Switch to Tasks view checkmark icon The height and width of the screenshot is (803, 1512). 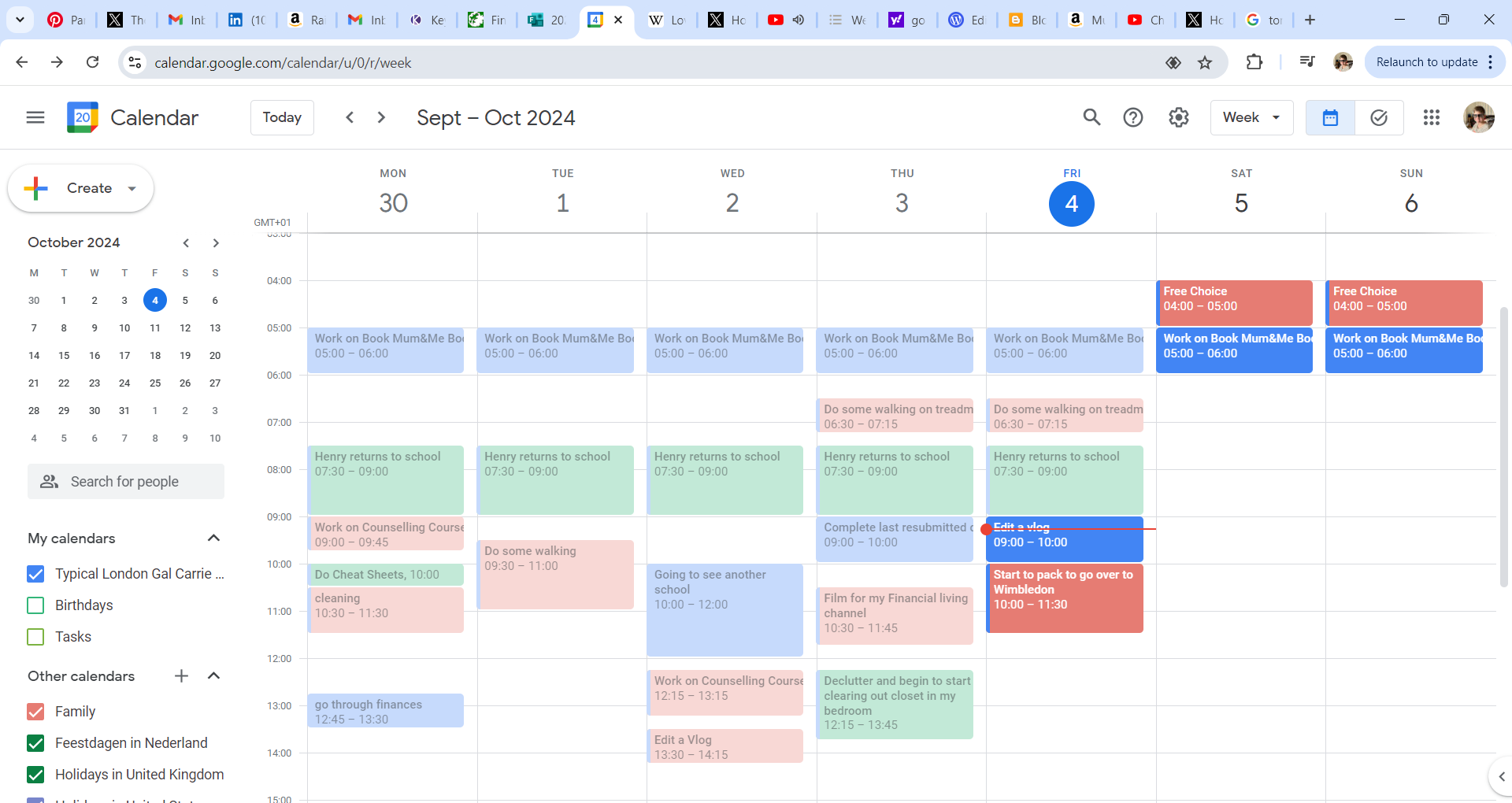click(1379, 117)
